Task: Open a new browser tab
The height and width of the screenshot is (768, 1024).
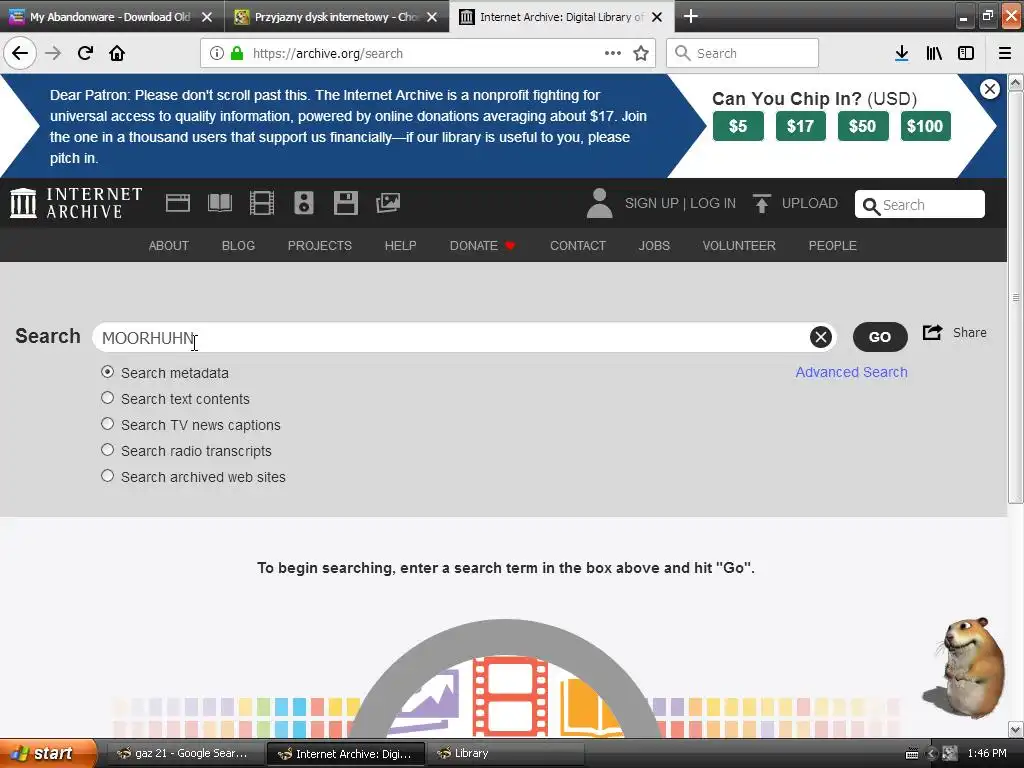Action: pos(690,16)
